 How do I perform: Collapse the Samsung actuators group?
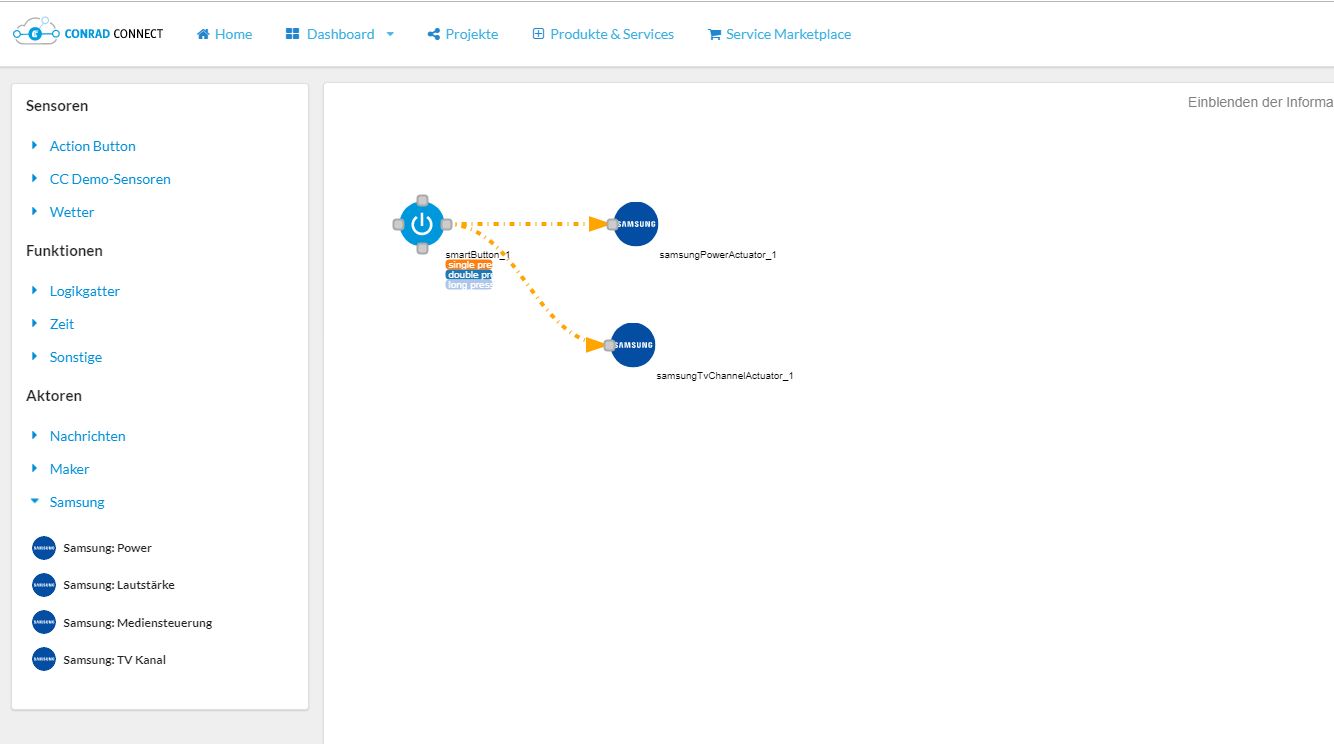76,502
